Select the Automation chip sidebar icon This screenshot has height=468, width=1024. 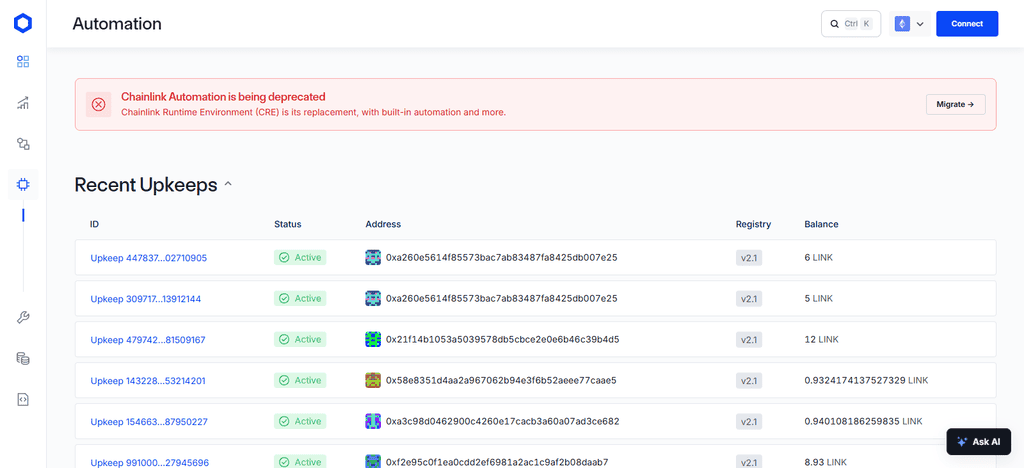coord(23,185)
